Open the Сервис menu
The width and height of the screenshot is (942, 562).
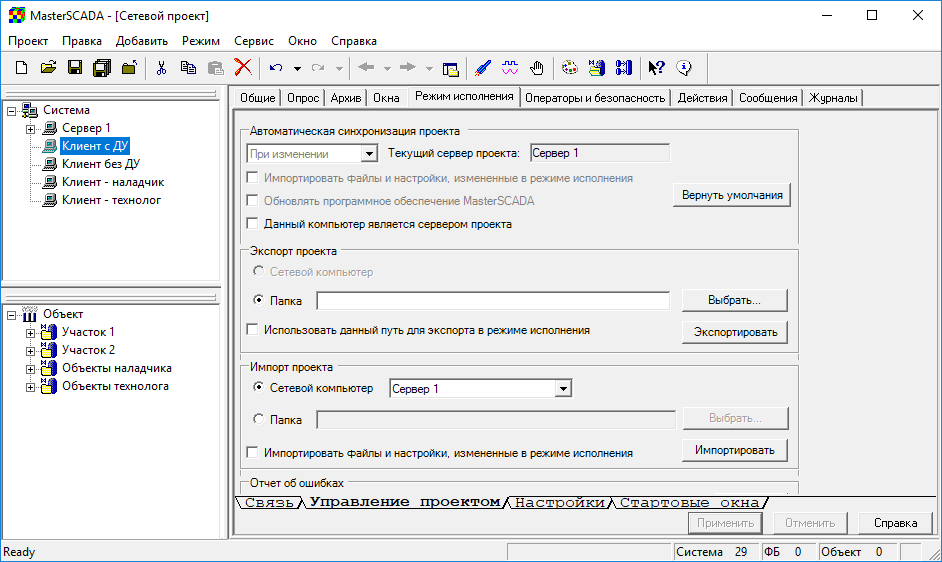[254, 41]
